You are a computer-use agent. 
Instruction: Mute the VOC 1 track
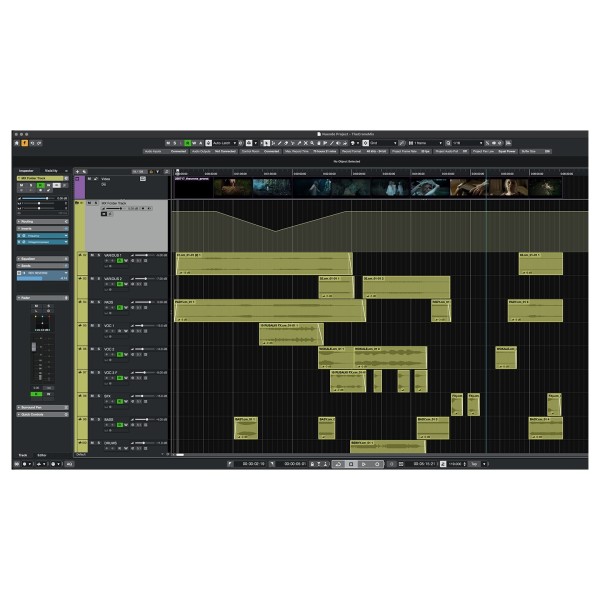pyautogui.click(x=92, y=326)
